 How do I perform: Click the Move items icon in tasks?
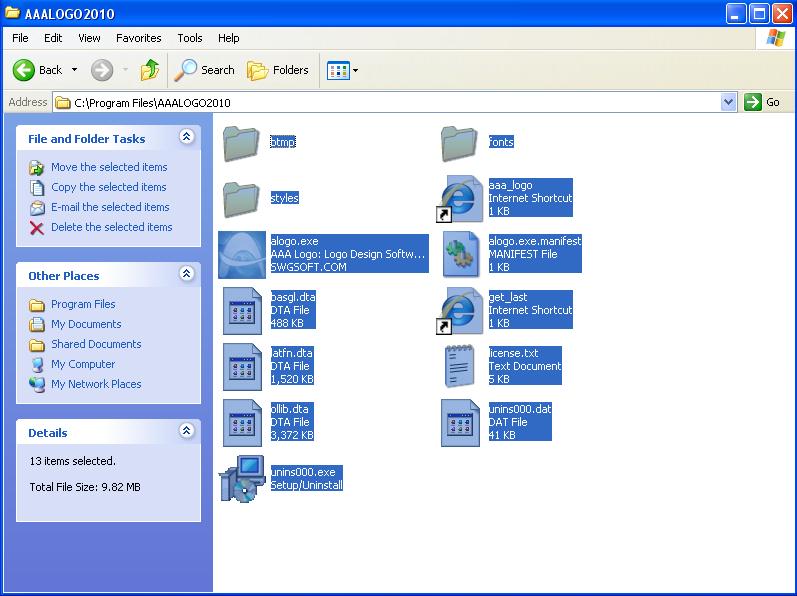click(x=37, y=168)
